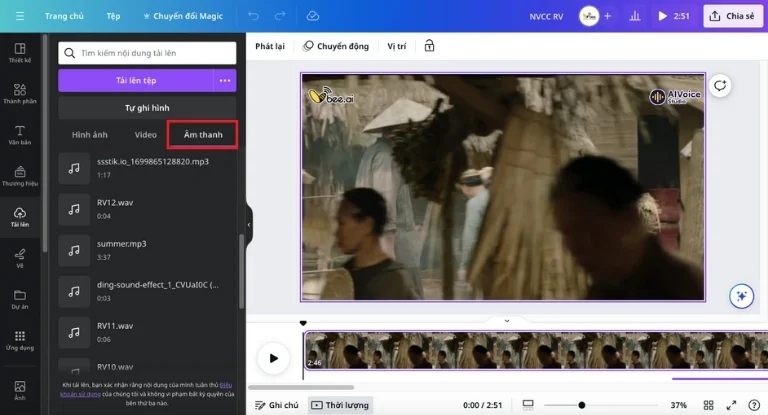Open the analytics bar chart icon
The image size is (768, 415).
coord(635,16)
